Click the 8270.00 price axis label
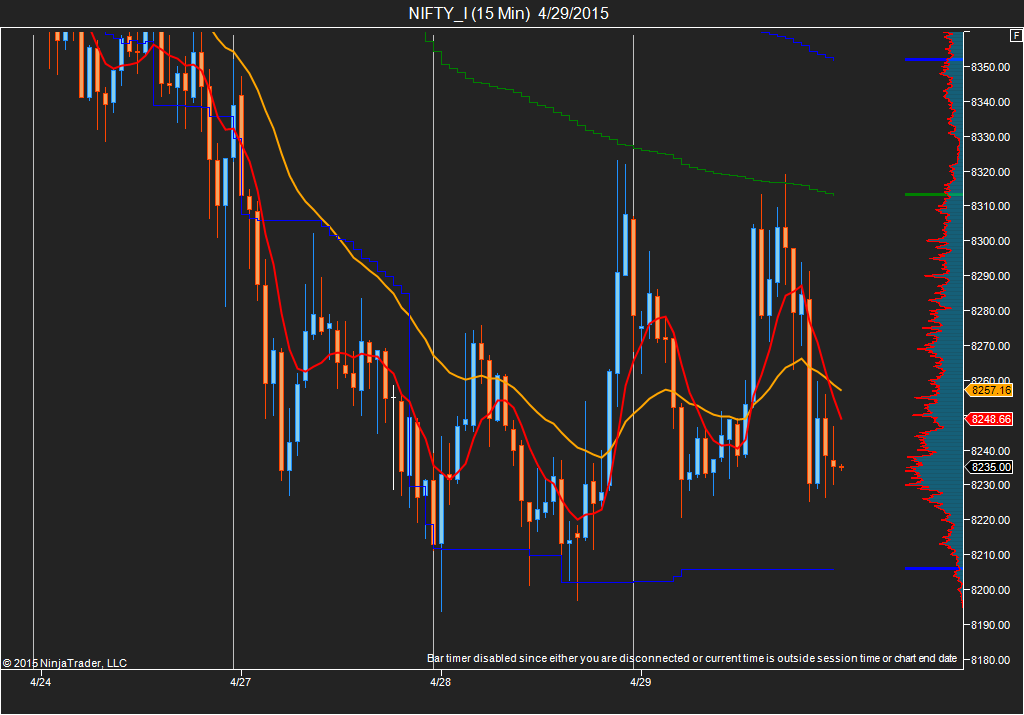This screenshot has height=715, width=1024. click(x=990, y=346)
